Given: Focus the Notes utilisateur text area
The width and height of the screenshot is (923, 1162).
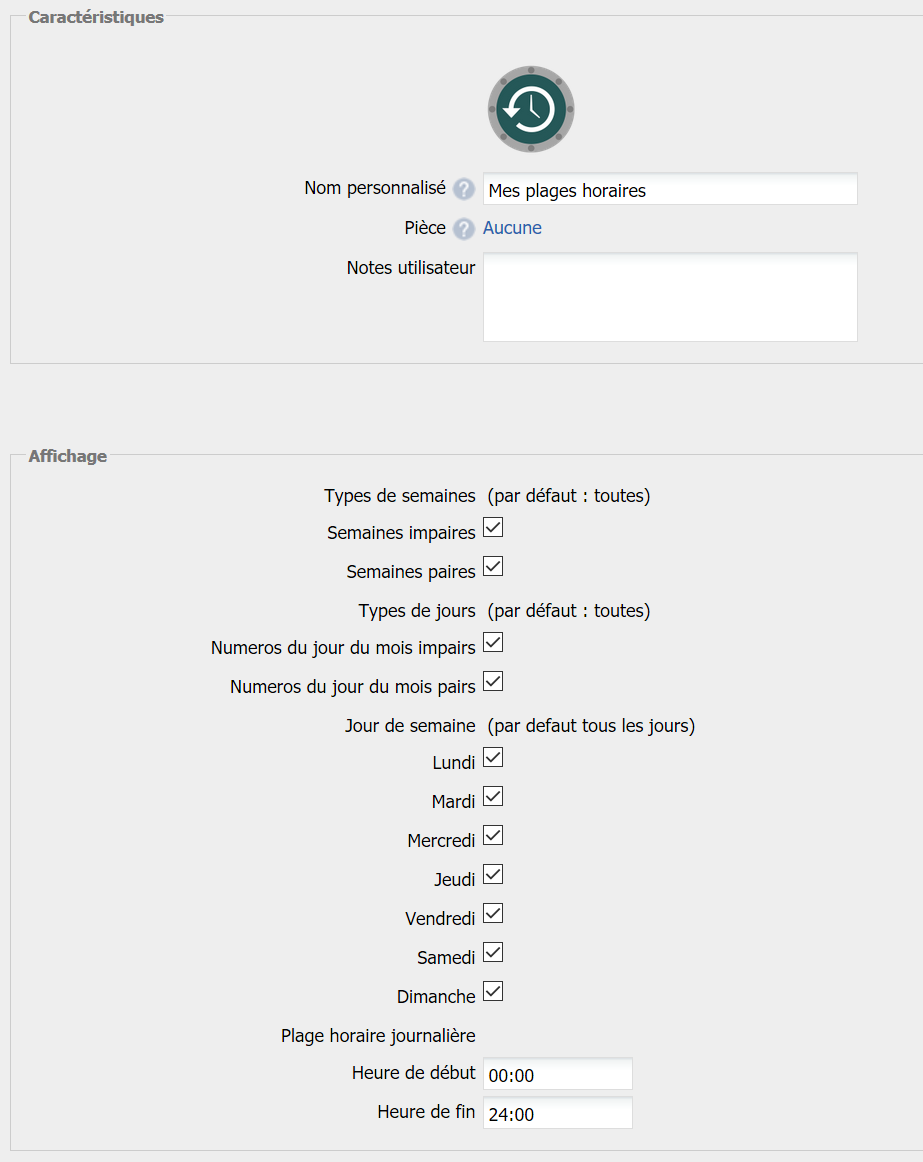Looking at the screenshot, I should click(670, 297).
